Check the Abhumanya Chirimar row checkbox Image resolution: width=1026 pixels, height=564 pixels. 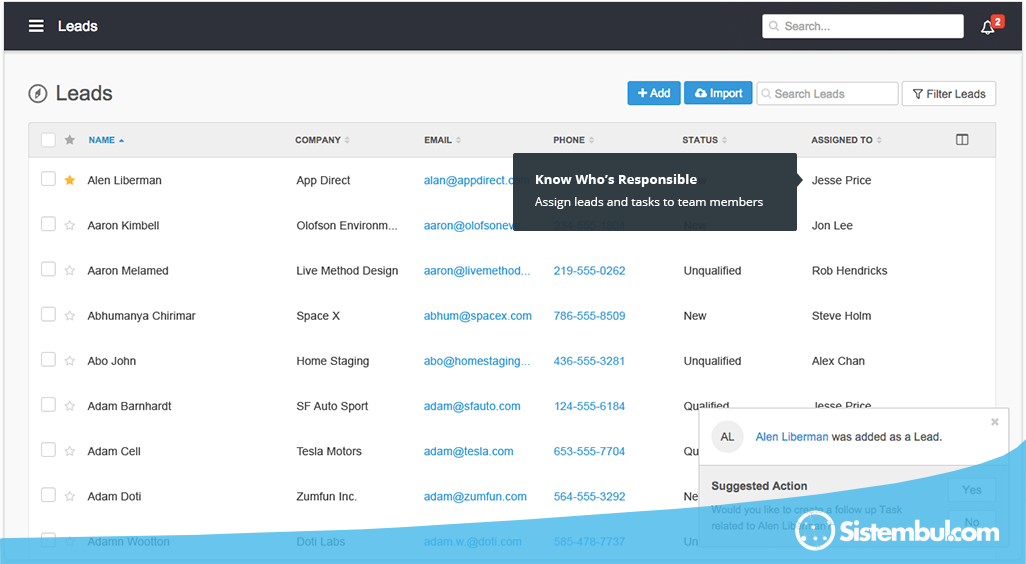click(x=48, y=314)
